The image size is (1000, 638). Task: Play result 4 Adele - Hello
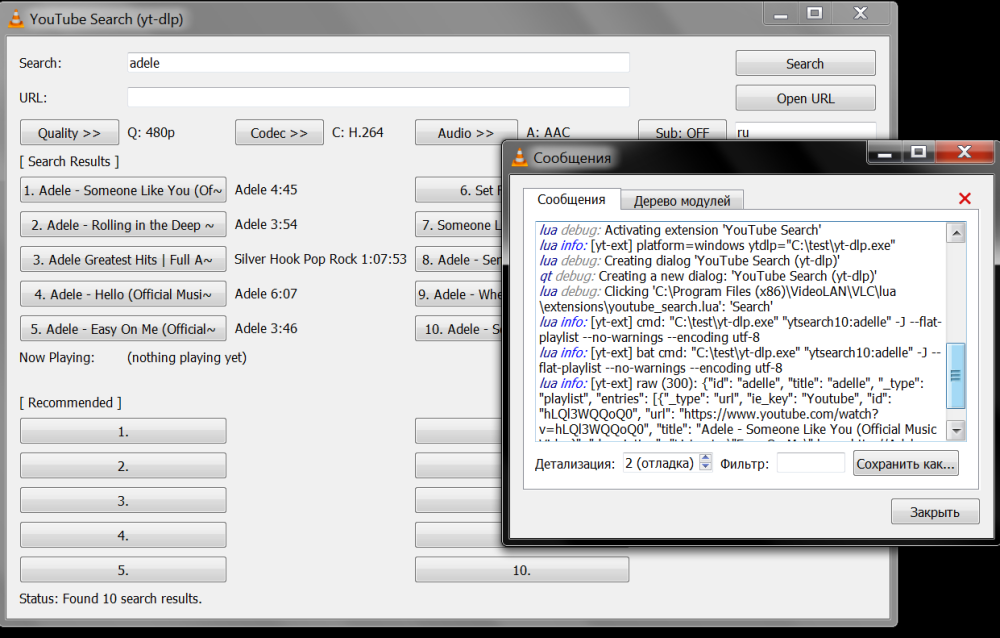pyautogui.click(x=123, y=294)
